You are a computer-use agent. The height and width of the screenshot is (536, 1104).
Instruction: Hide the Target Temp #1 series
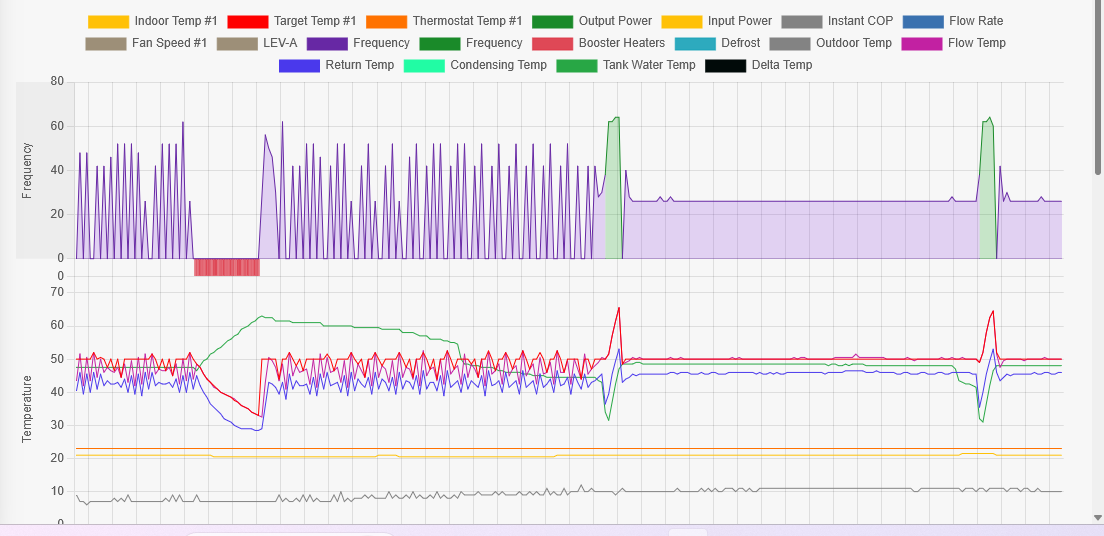(x=291, y=21)
